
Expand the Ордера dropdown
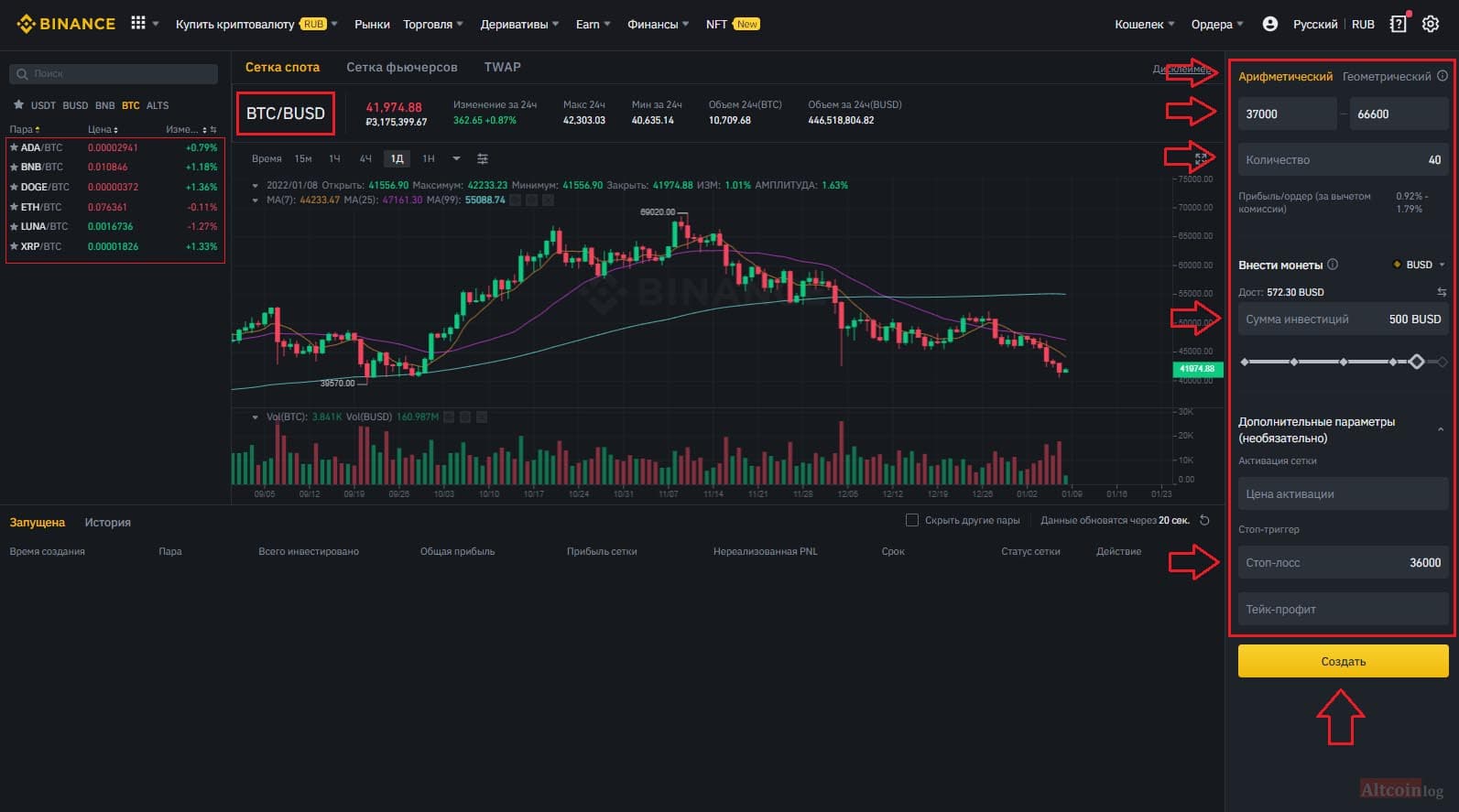[1217, 24]
